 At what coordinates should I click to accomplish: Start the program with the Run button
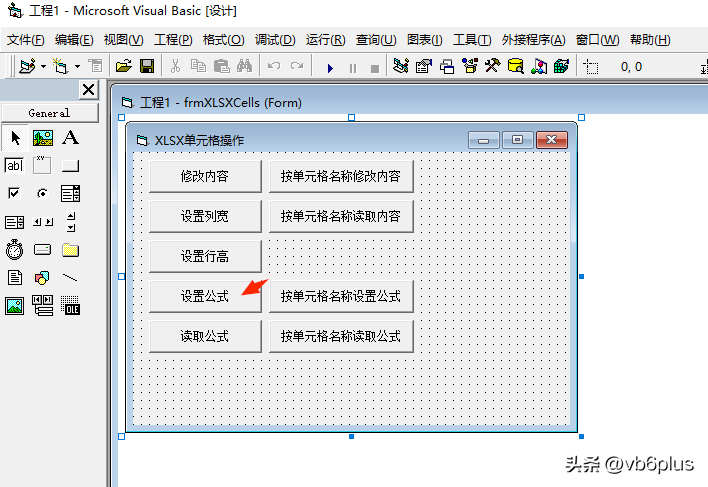click(x=330, y=68)
